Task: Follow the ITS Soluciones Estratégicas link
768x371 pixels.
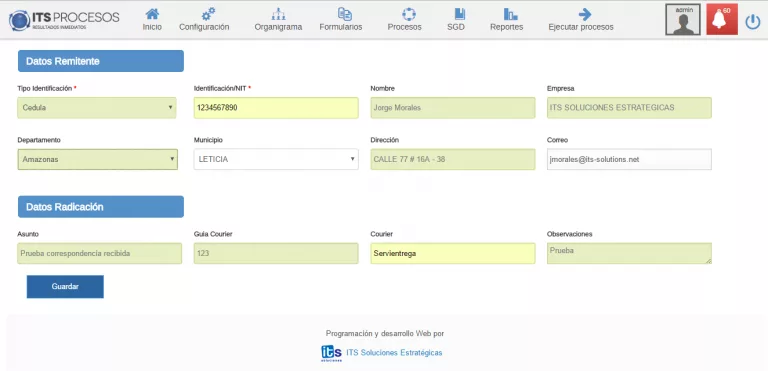Action: point(394,352)
